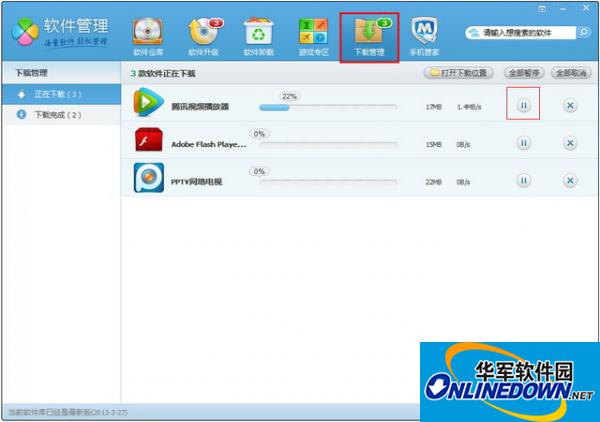Click the 全部取消 cancel all button

click(x=571, y=73)
